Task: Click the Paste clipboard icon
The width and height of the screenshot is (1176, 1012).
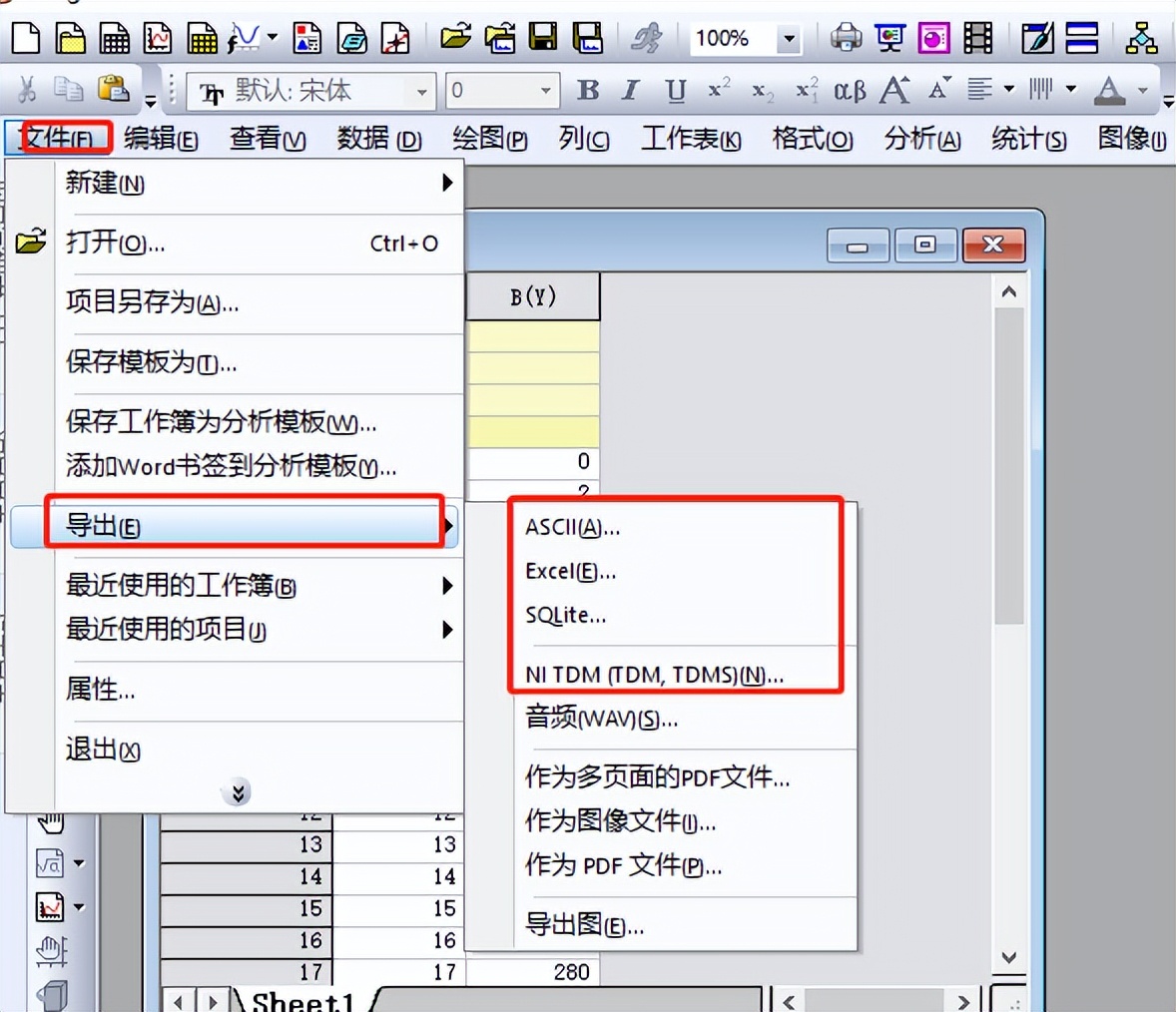Action: point(114,90)
